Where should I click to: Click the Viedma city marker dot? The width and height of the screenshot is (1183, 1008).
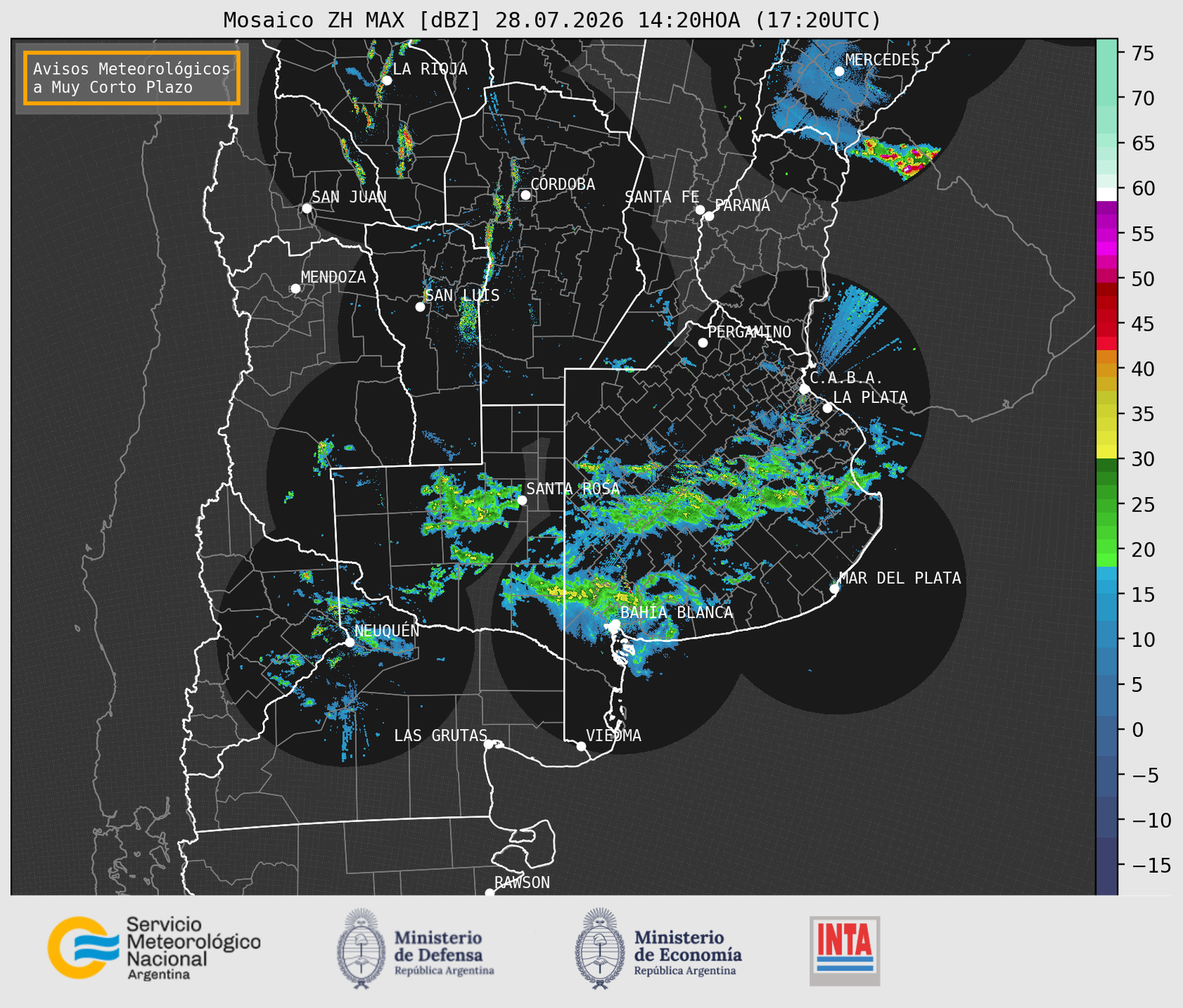pos(581,746)
